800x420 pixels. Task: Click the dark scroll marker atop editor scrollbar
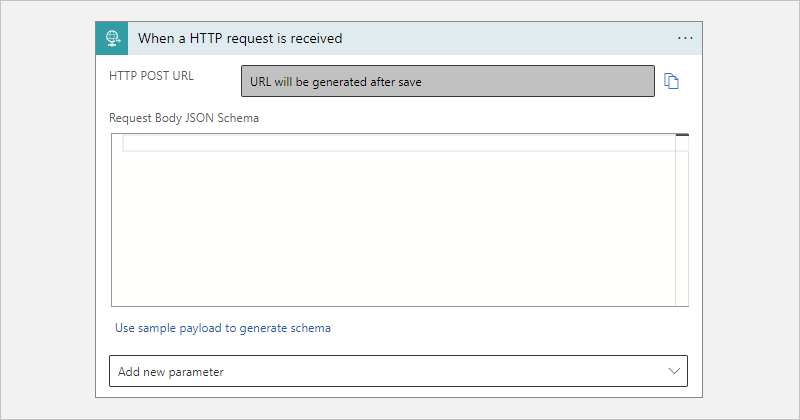682,135
